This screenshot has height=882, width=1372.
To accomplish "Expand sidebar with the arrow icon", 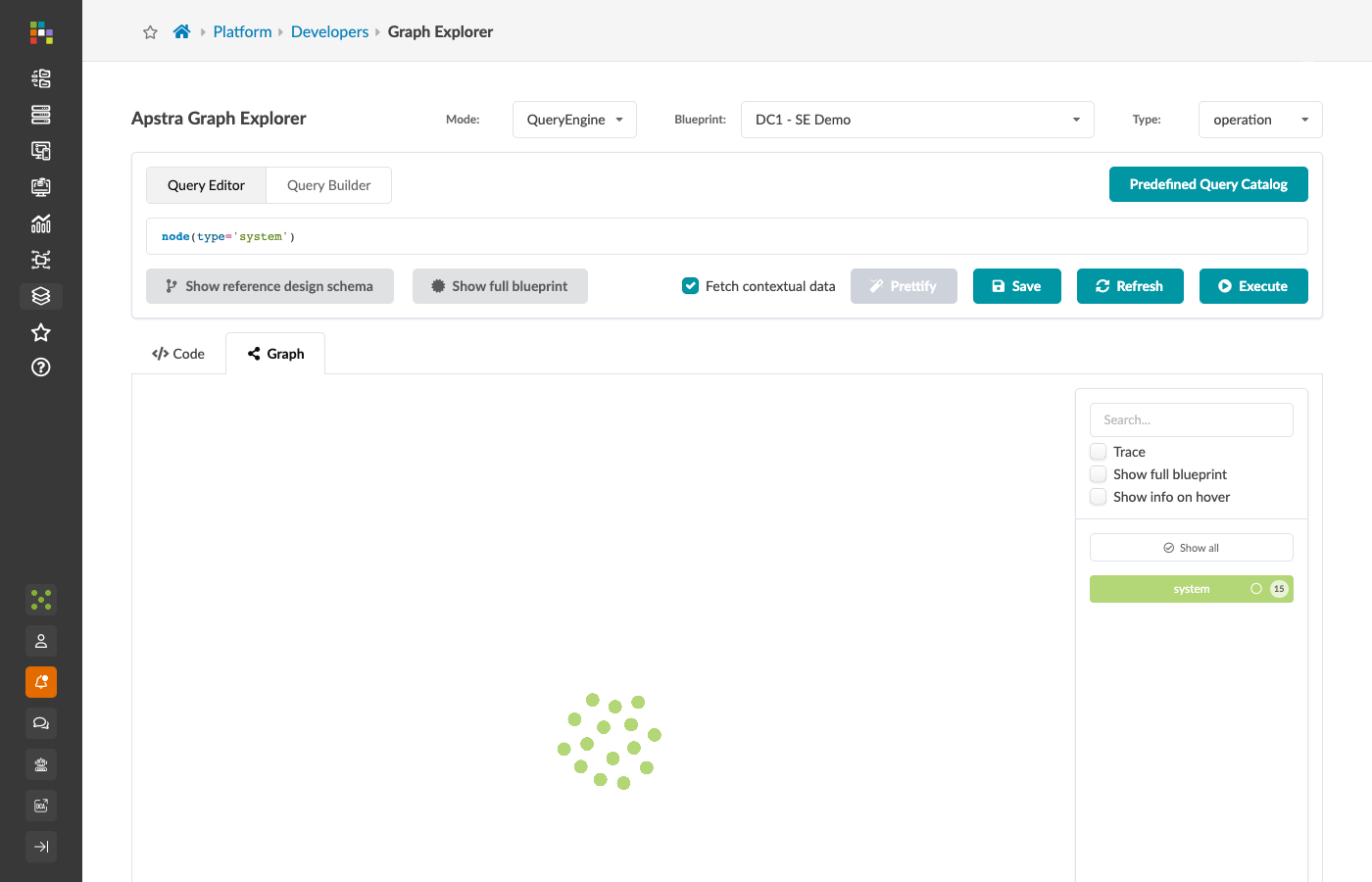I will [x=41, y=847].
